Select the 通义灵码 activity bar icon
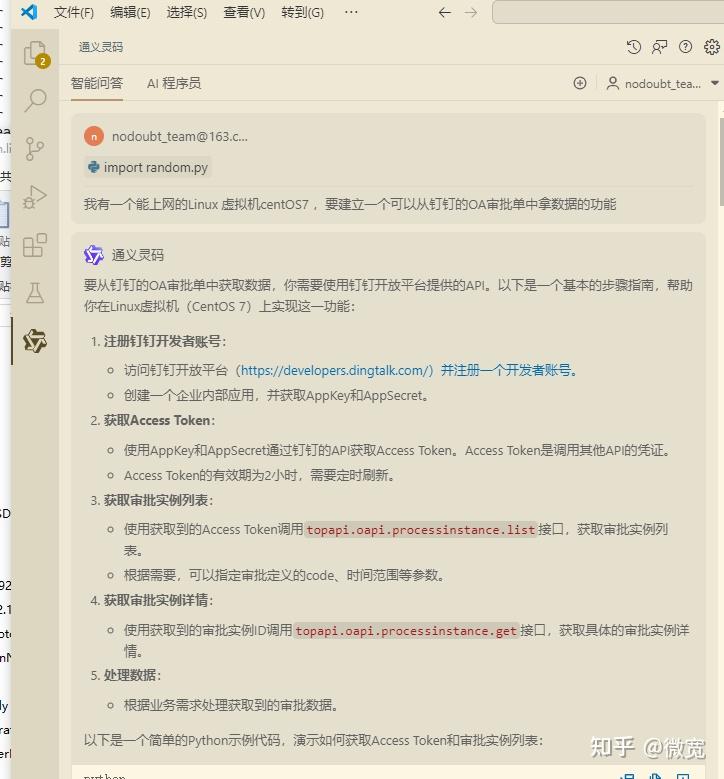Screen dimensions: 724x779 [35, 341]
